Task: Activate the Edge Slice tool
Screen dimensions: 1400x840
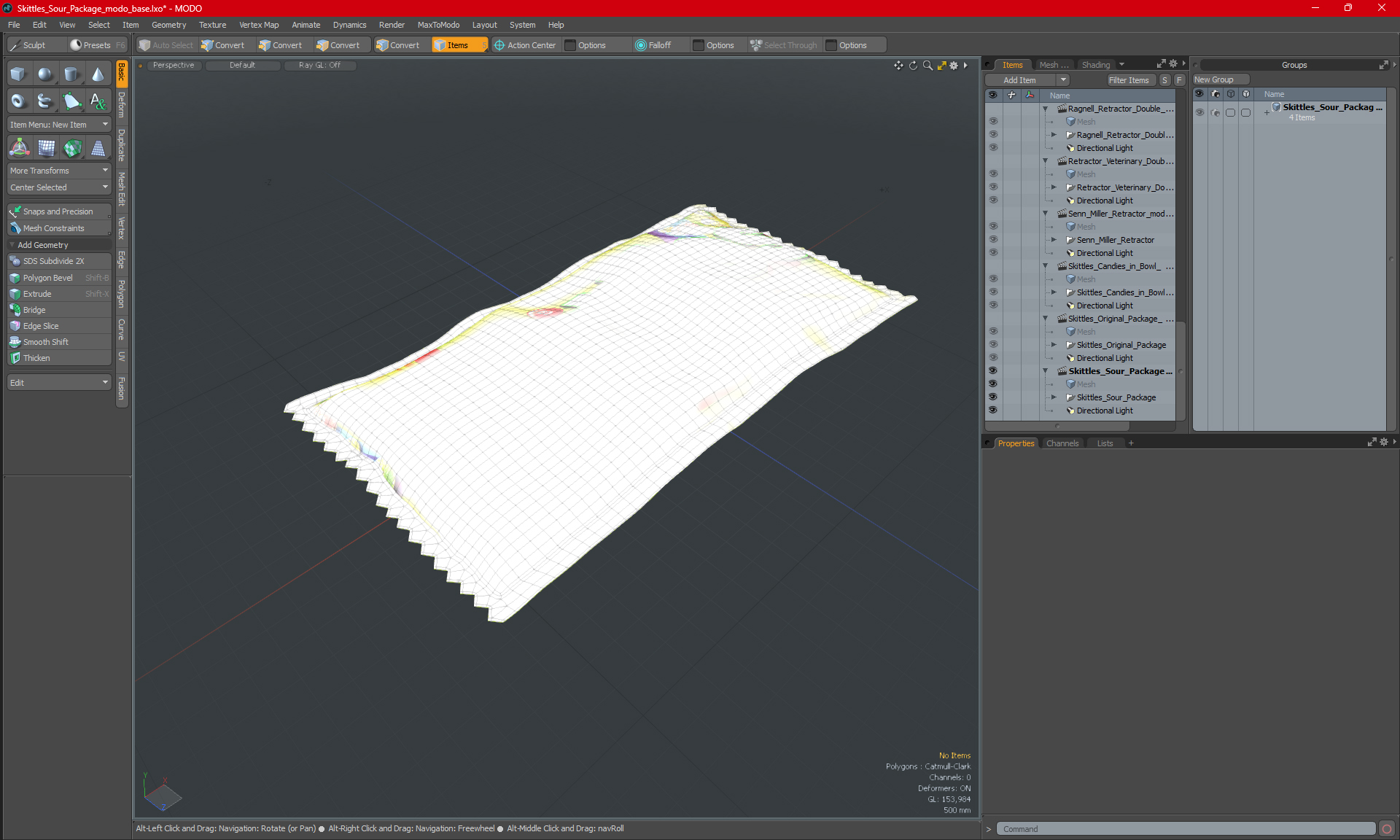Action: click(59, 326)
